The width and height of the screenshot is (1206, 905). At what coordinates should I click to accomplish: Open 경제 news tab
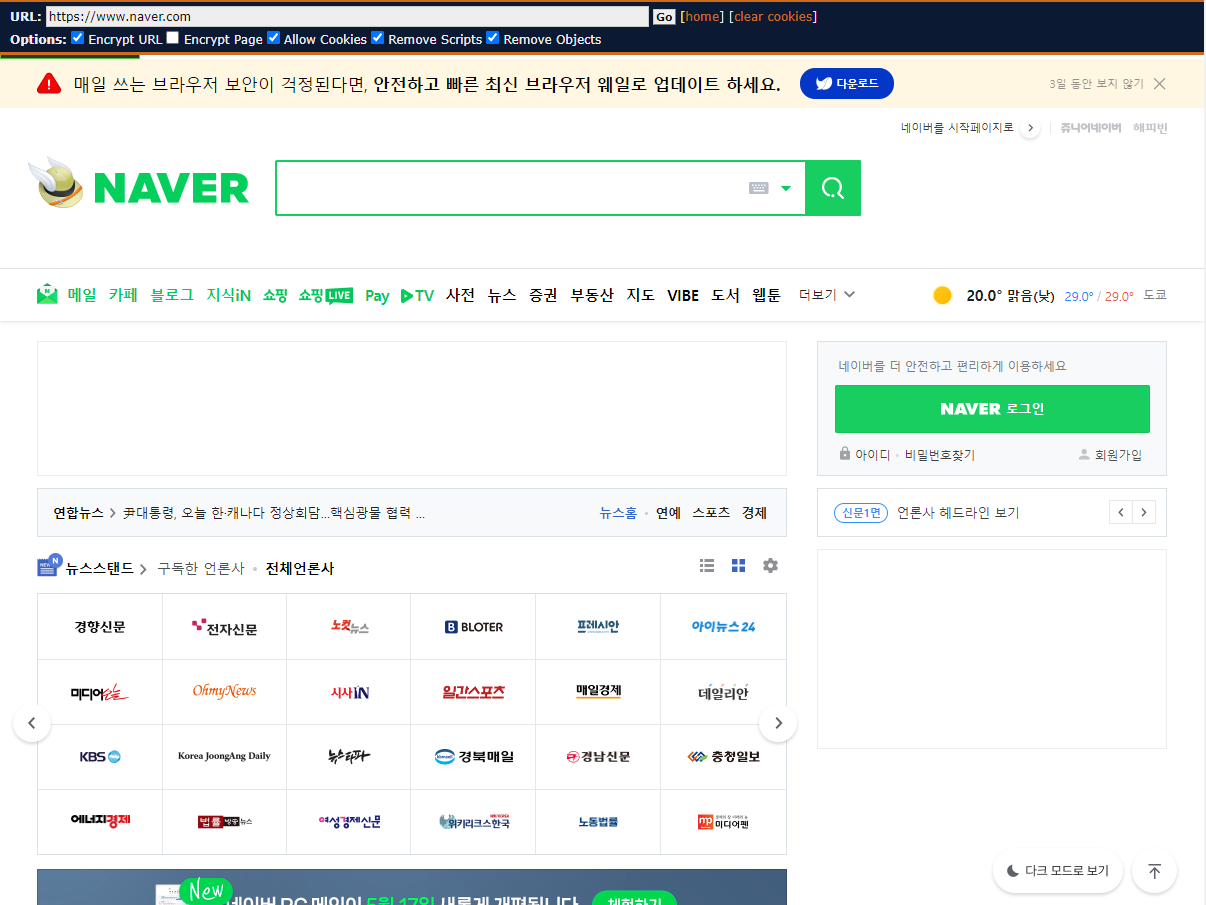[754, 513]
